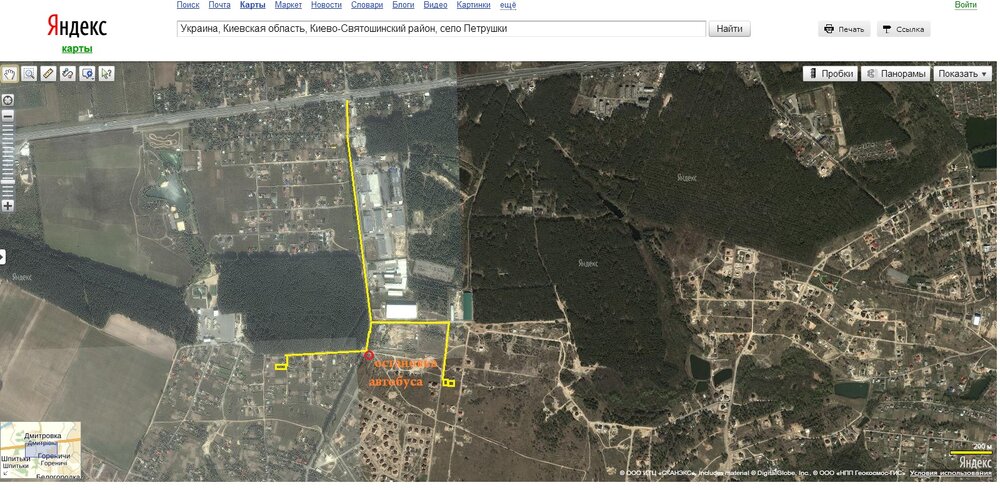Open the ещё more services link
The image size is (1000, 490).
click(x=508, y=5)
